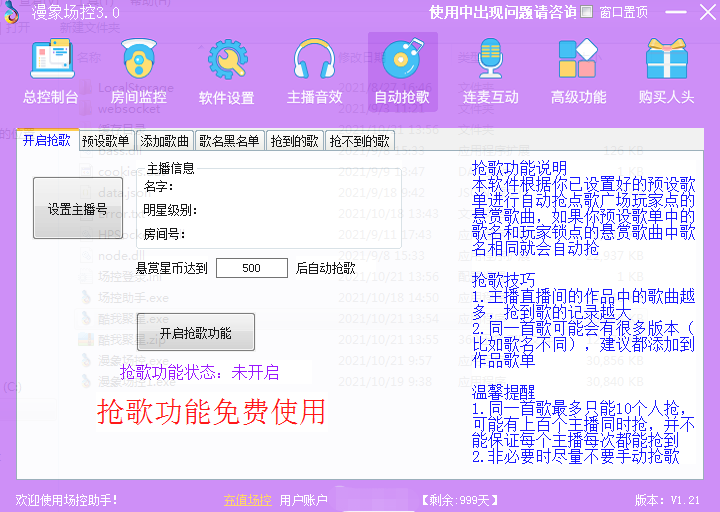This screenshot has width=720, height=512.
Task: Switch to 预设歌单 tab
Action: 106,141
